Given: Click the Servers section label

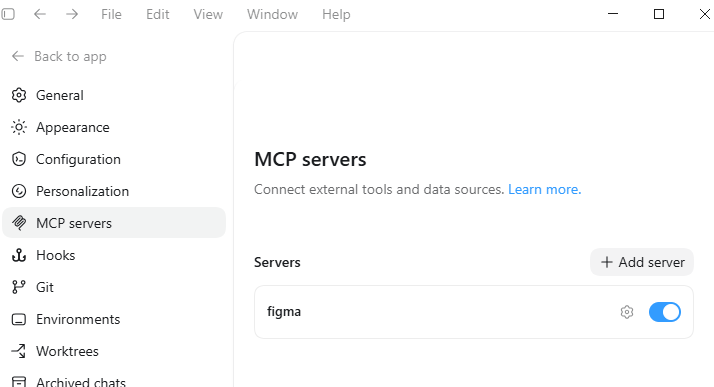Looking at the screenshot, I should coord(277,262).
